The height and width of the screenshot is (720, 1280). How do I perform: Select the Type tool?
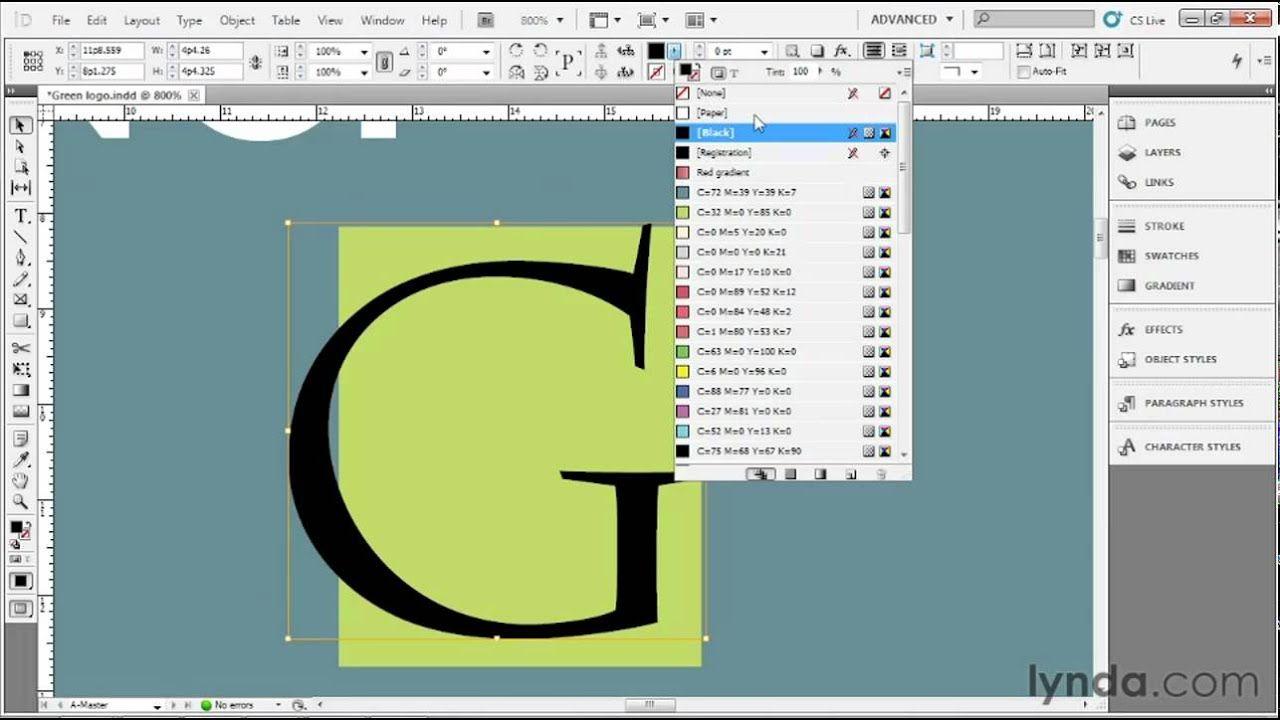point(20,216)
